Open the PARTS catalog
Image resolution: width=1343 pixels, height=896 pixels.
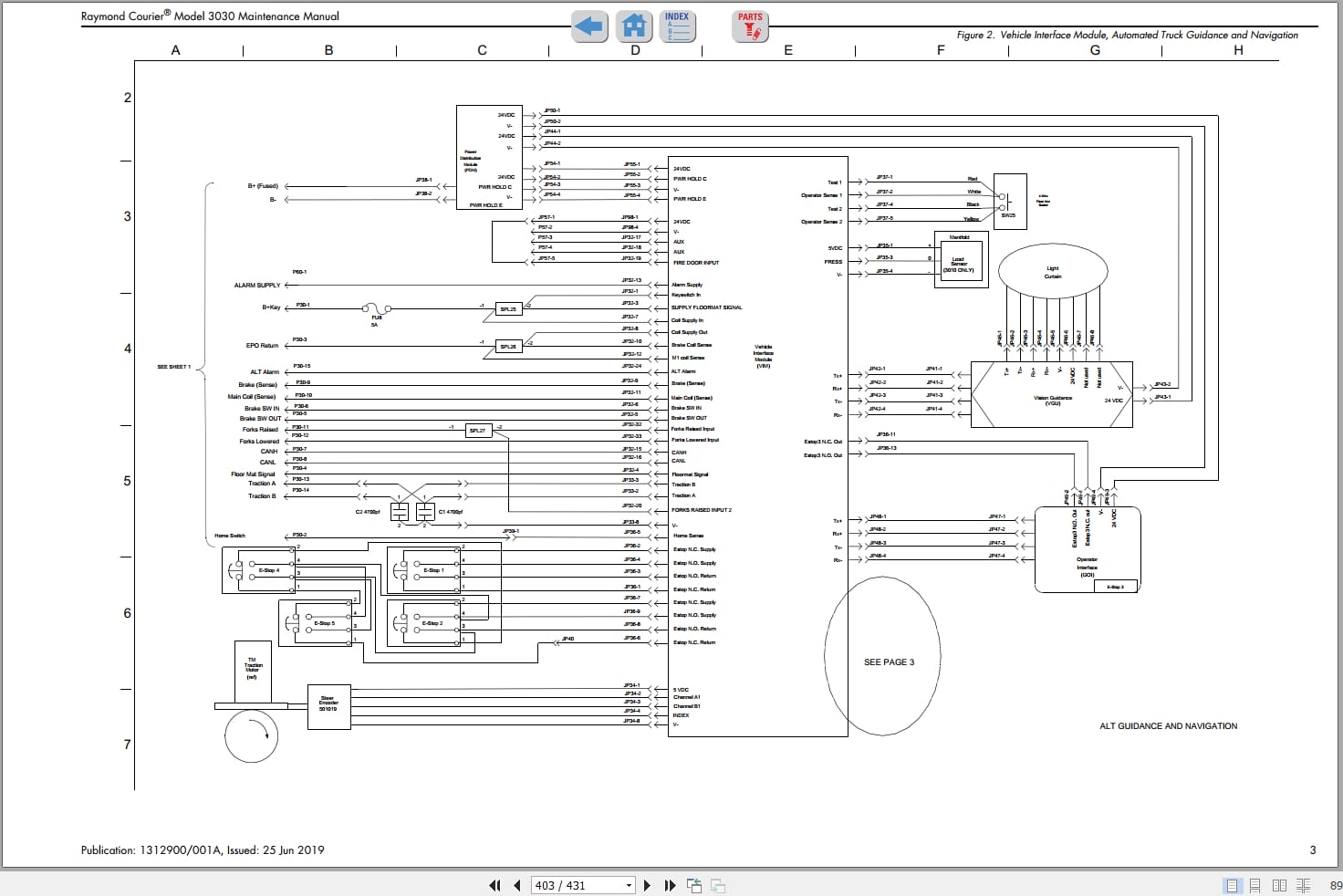click(750, 26)
